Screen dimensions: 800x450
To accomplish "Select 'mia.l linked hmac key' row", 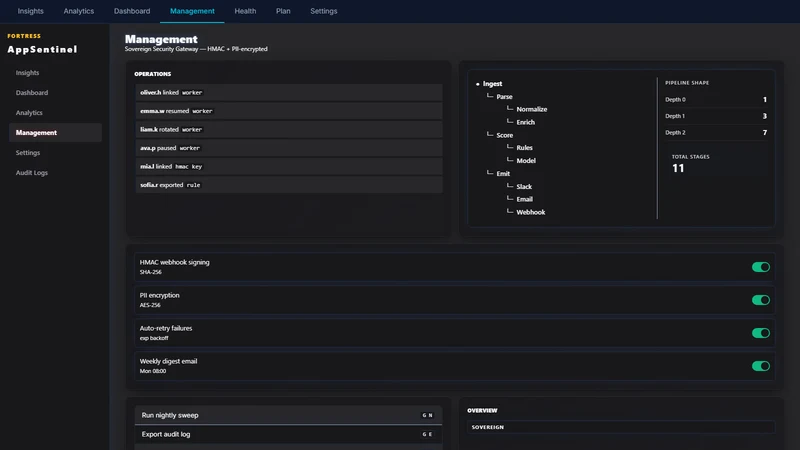I will pyautogui.click(x=289, y=166).
